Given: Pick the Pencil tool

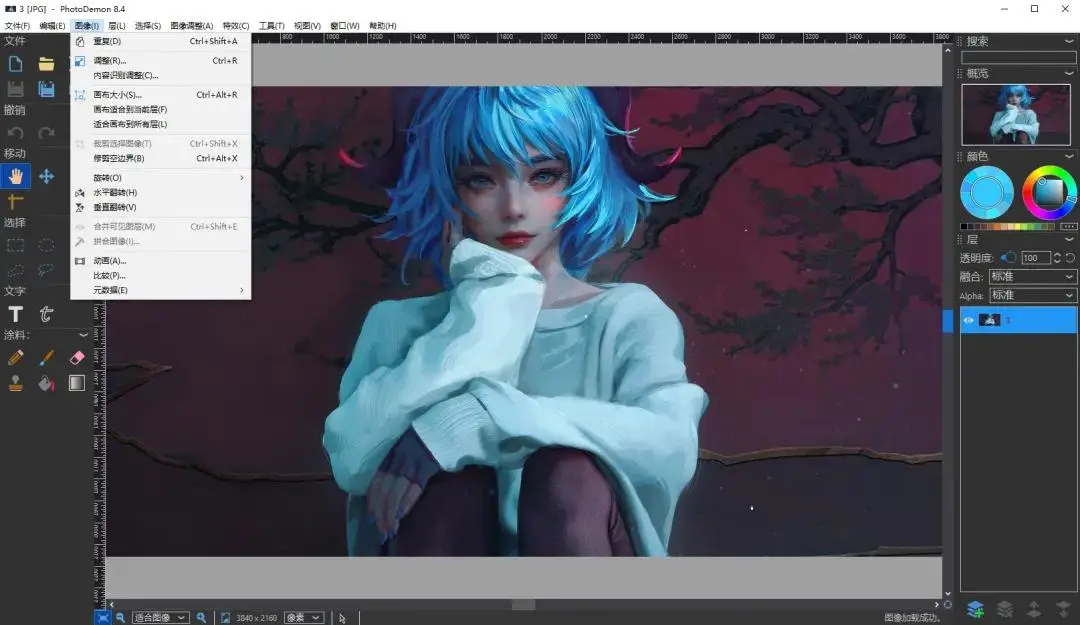Looking at the screenshot, I should 16,357.
